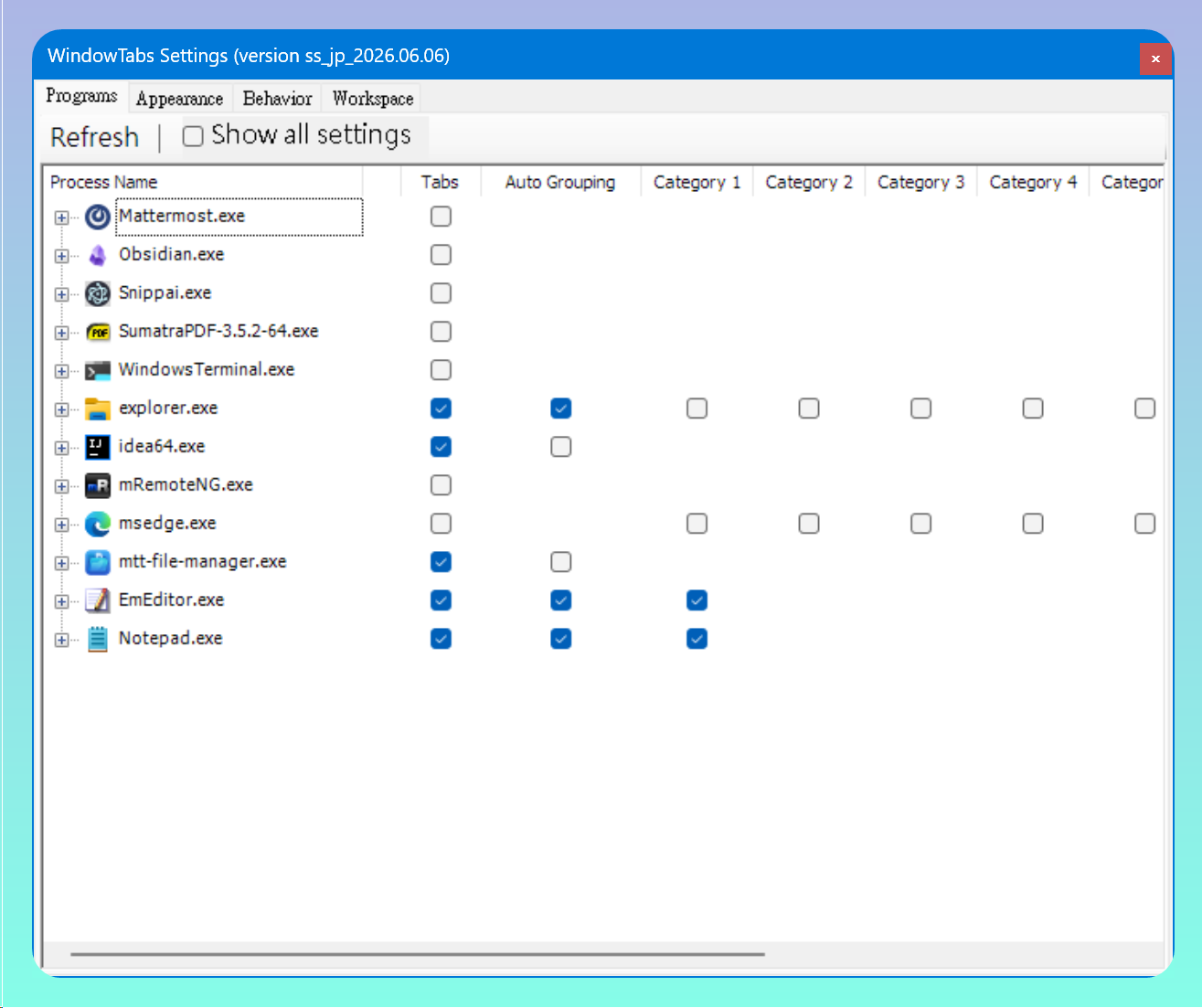Viewport: 1202px width, 1008px height.
Task: Click the Notepad.exe icon
Action: click(98, 639)
